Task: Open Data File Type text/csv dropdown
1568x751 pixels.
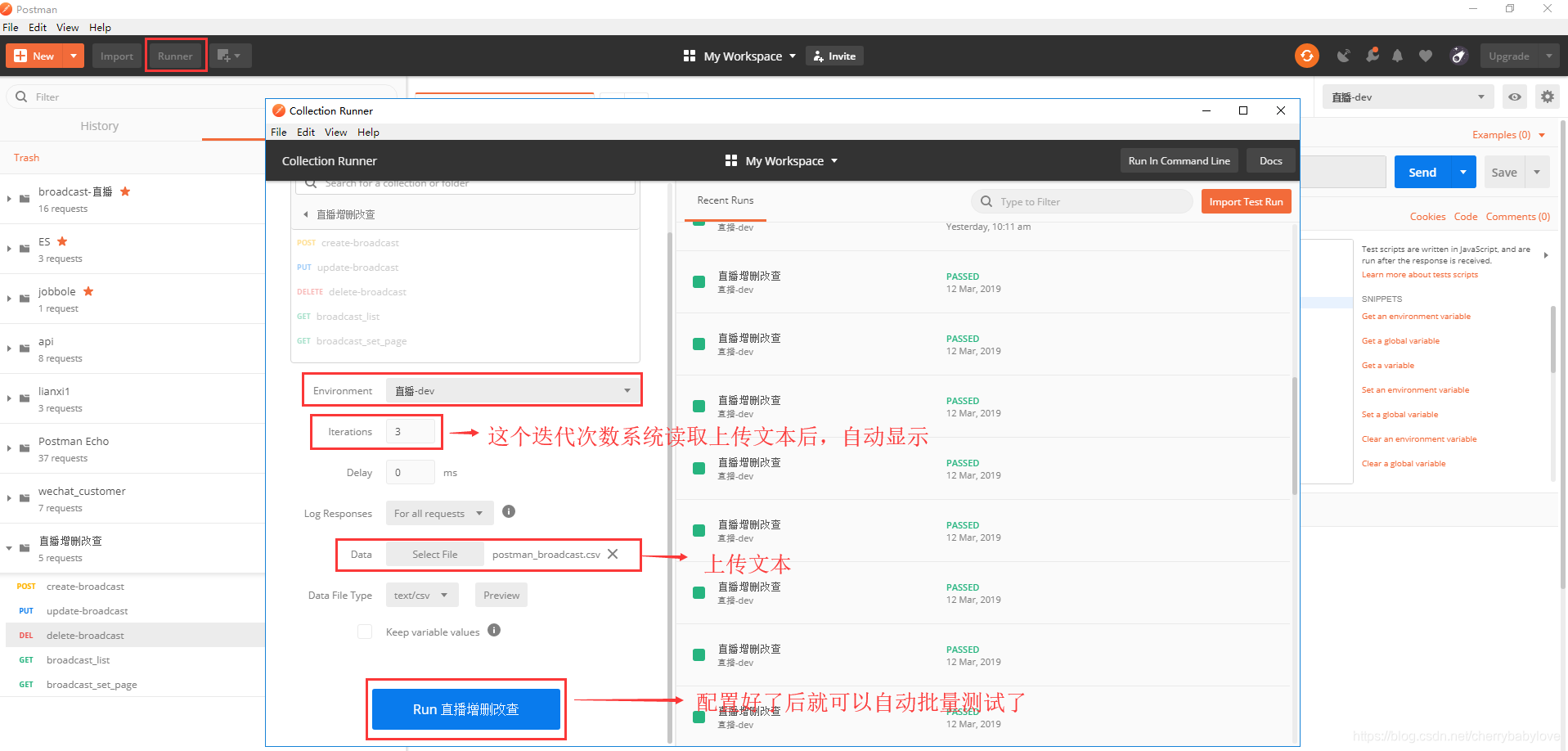Action: [x=422, y=595]
